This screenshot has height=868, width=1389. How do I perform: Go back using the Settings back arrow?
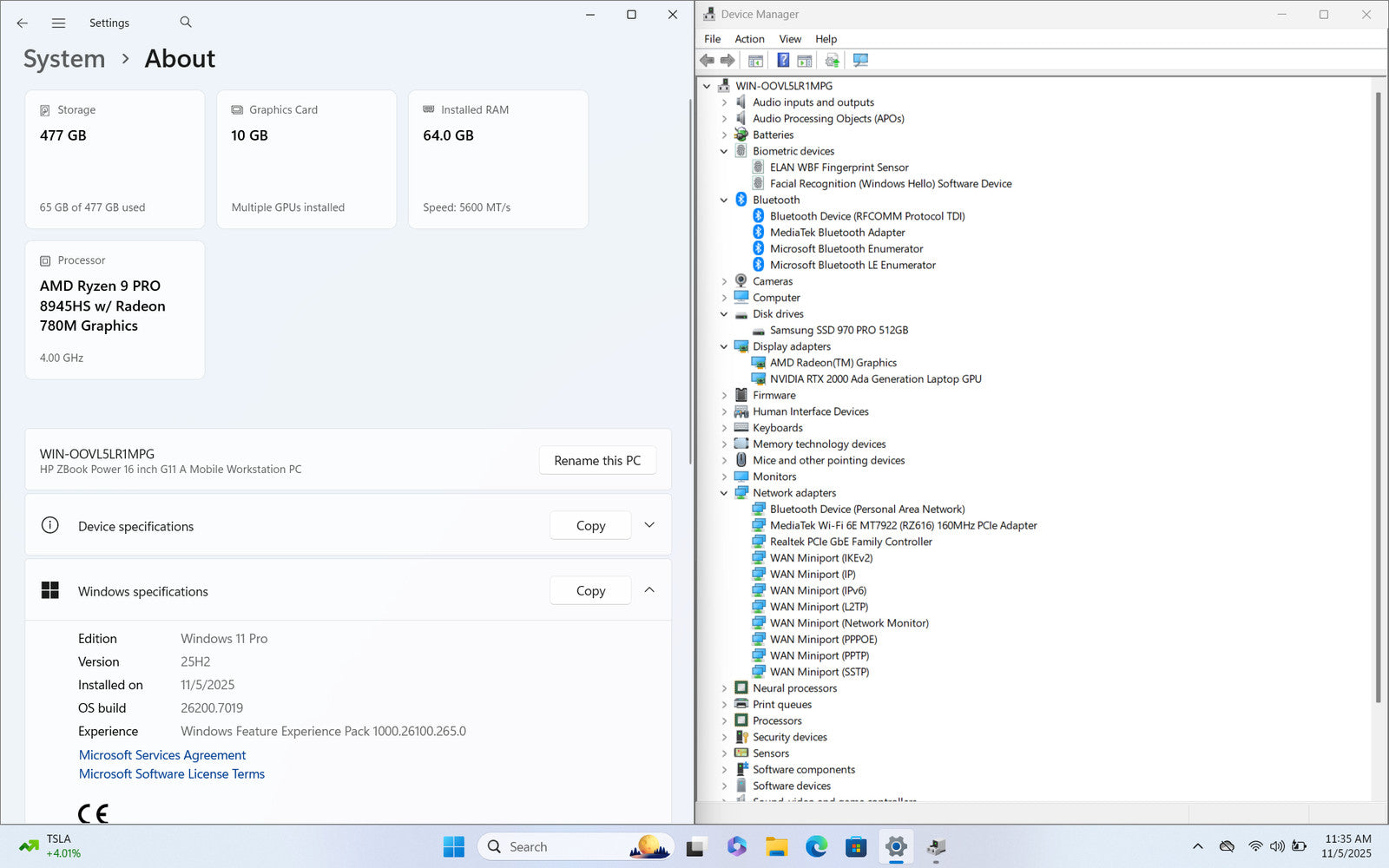(x=23, y=23)
